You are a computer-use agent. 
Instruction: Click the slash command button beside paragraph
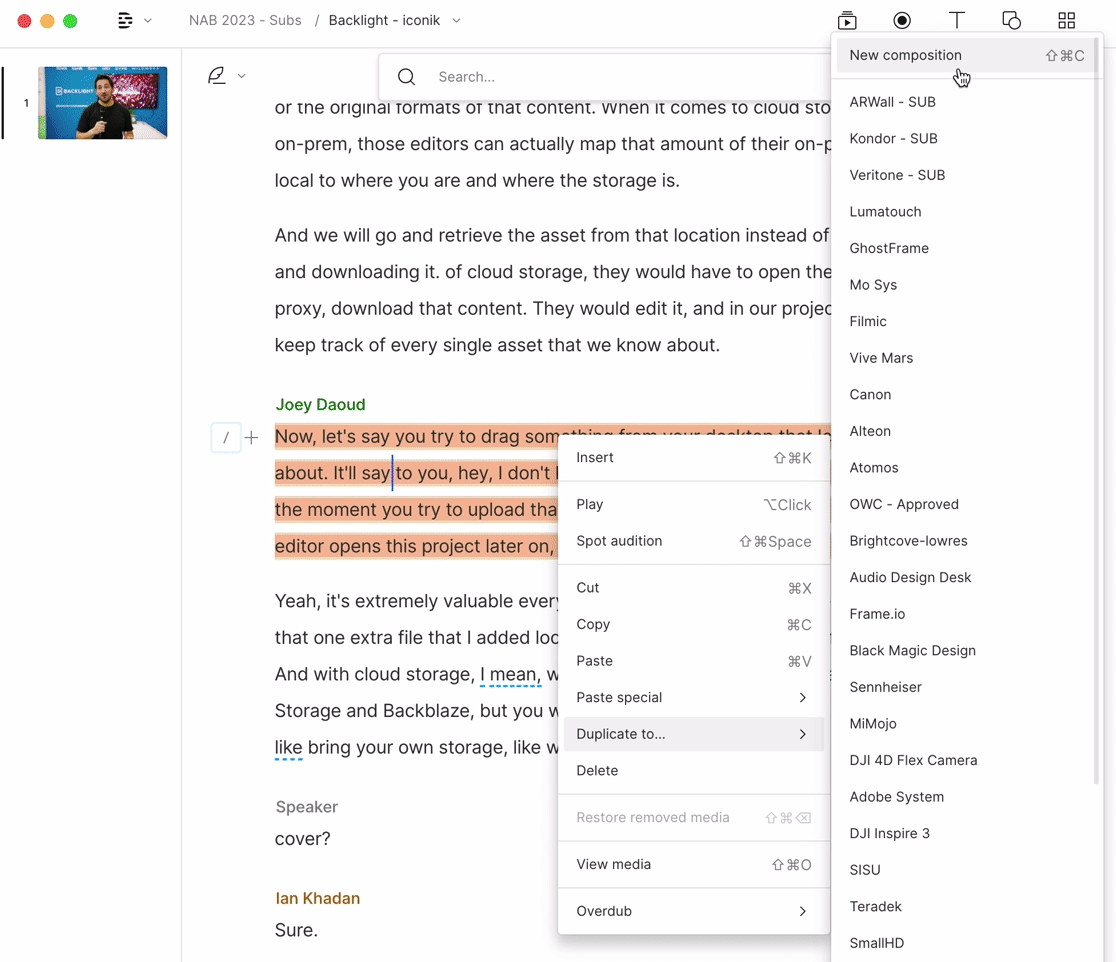(226, 438)
